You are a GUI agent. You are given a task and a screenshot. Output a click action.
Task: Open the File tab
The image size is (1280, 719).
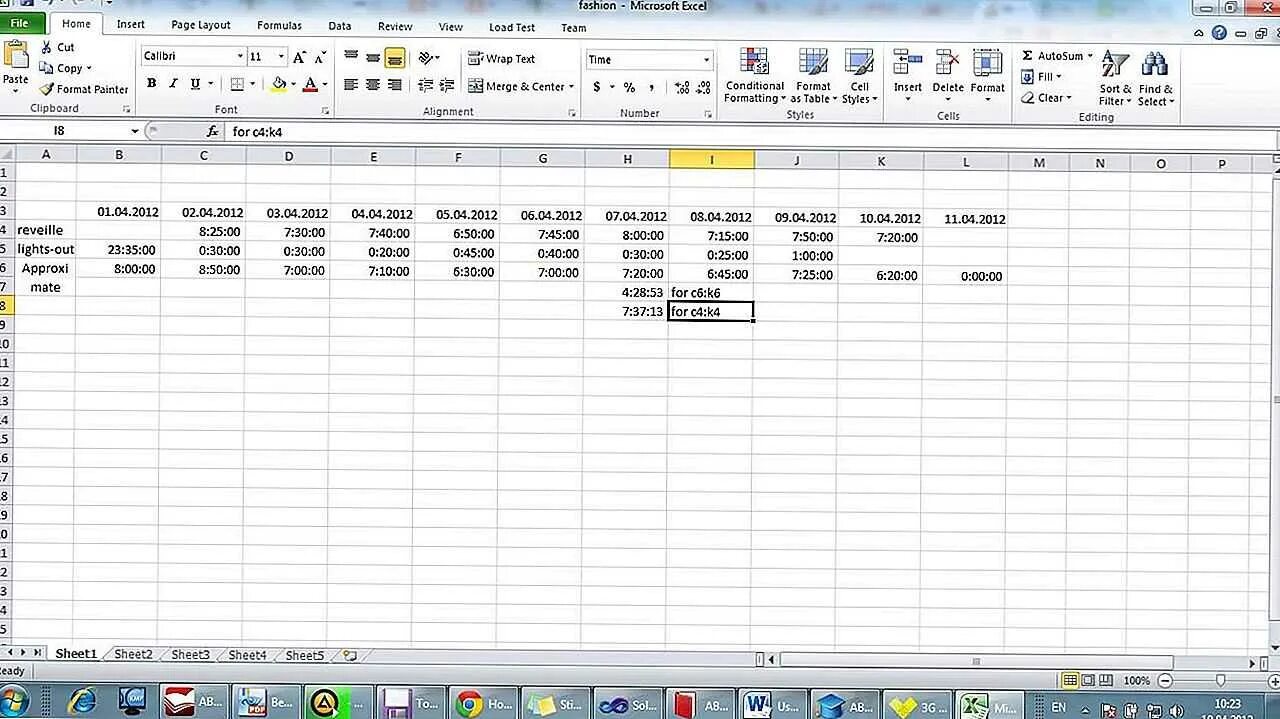(x=20, y=23)
